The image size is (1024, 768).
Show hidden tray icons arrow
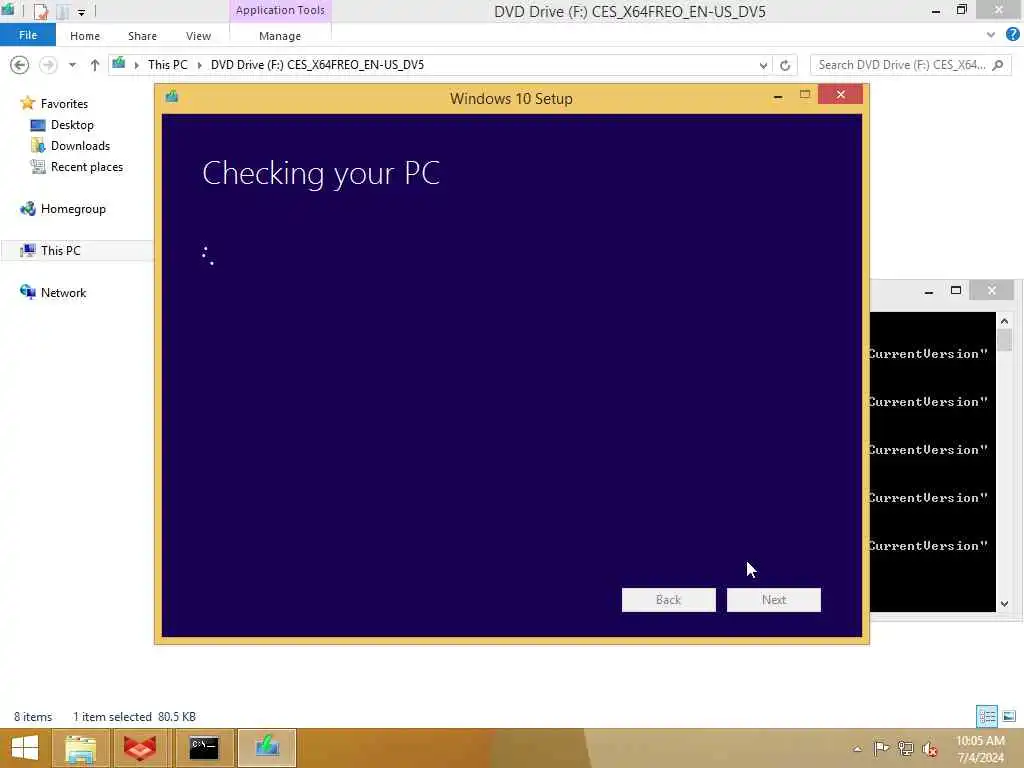pyautogui.click(x=857, y=748)
